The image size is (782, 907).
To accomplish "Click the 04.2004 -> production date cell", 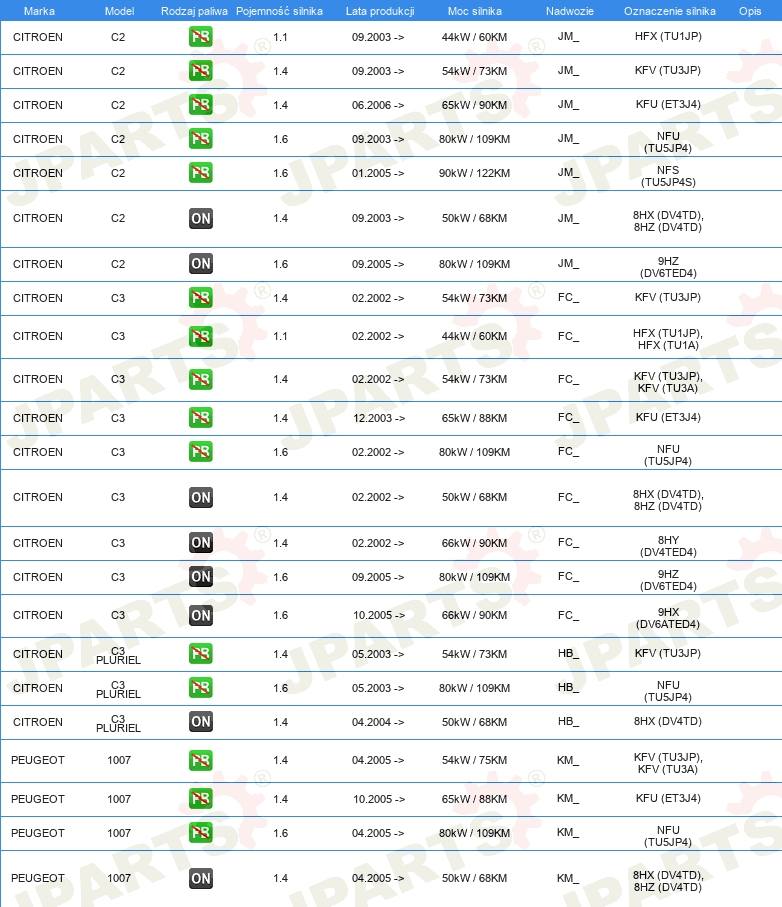I will [378, 722].
